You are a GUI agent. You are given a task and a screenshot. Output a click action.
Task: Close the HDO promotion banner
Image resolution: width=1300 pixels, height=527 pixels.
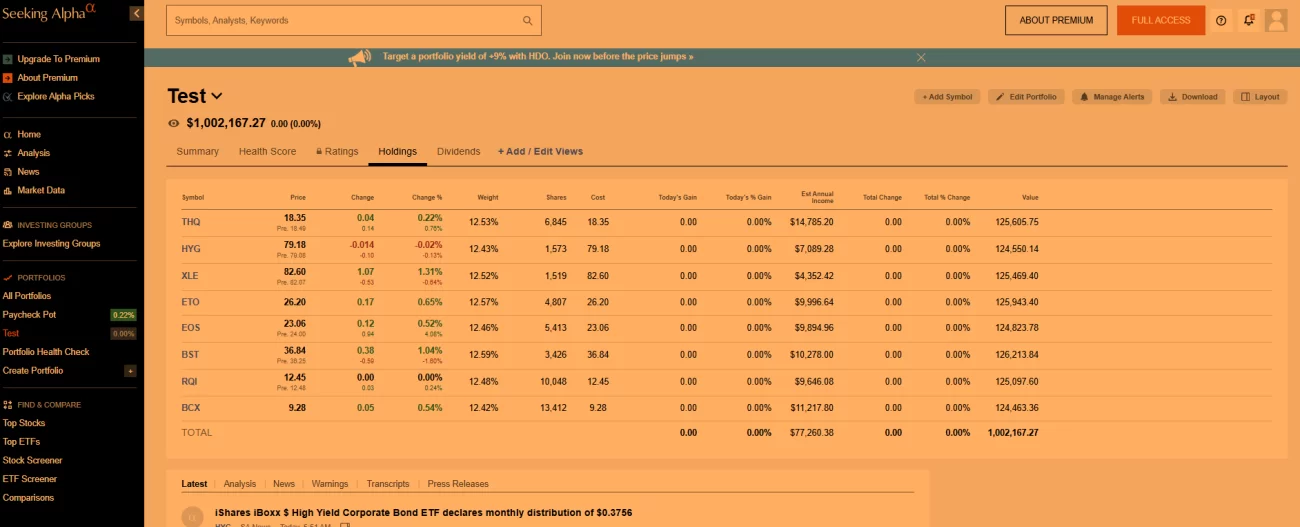click(x=922, y=58)
